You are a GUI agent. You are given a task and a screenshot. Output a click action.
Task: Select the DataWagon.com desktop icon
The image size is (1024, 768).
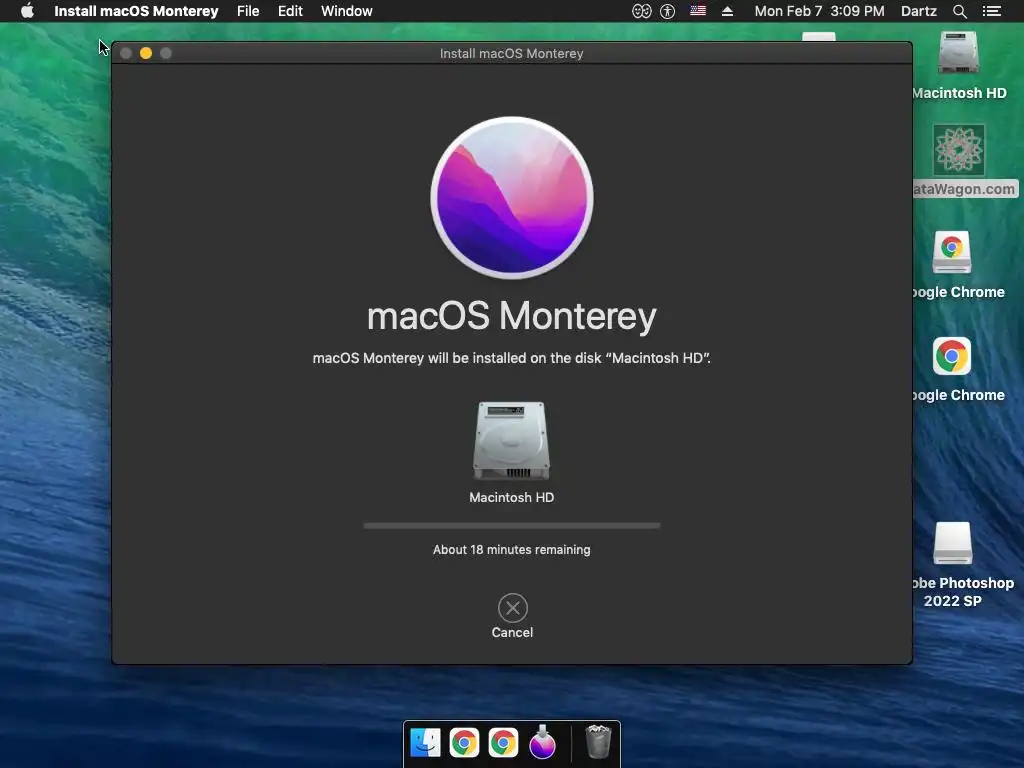click(x=959, y=150)
